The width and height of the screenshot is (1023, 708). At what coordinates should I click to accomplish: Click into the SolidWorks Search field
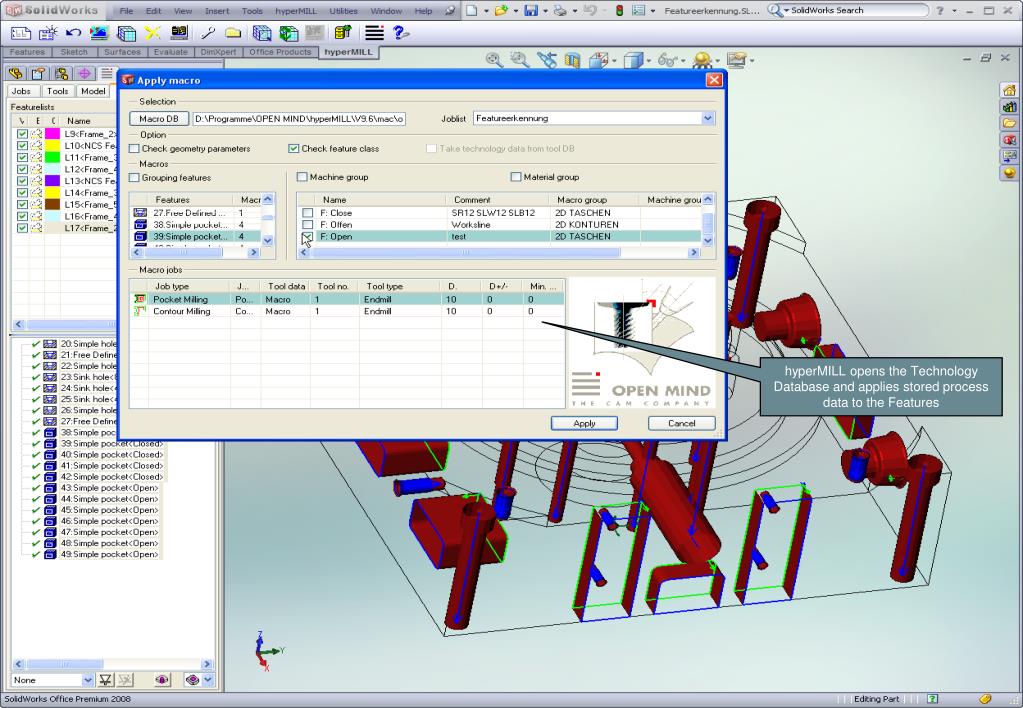(x=859, y=10)
